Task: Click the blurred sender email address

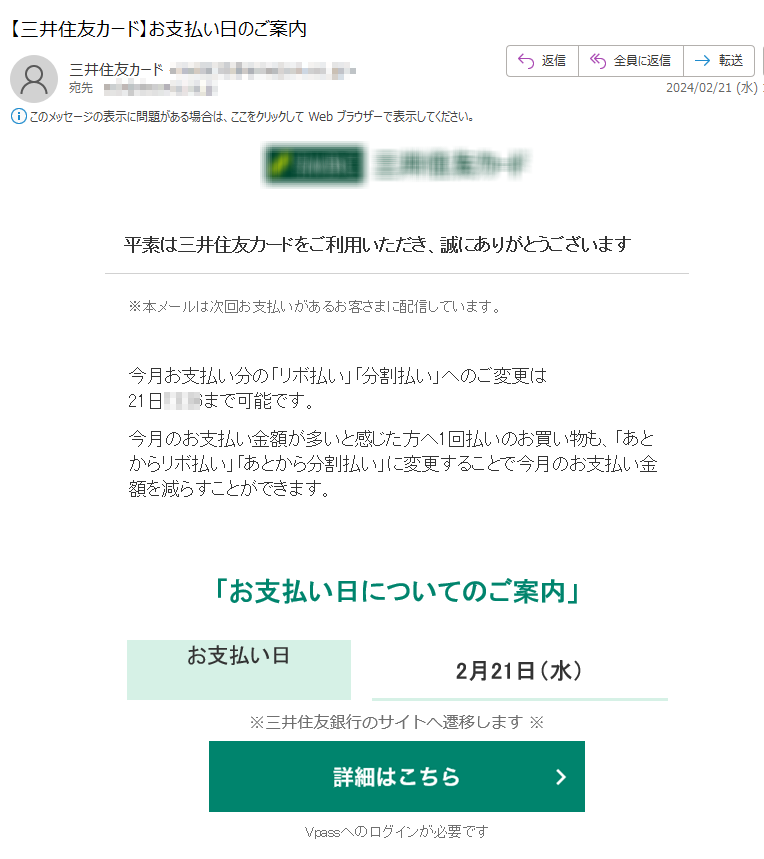Action: tap(263, 70)
